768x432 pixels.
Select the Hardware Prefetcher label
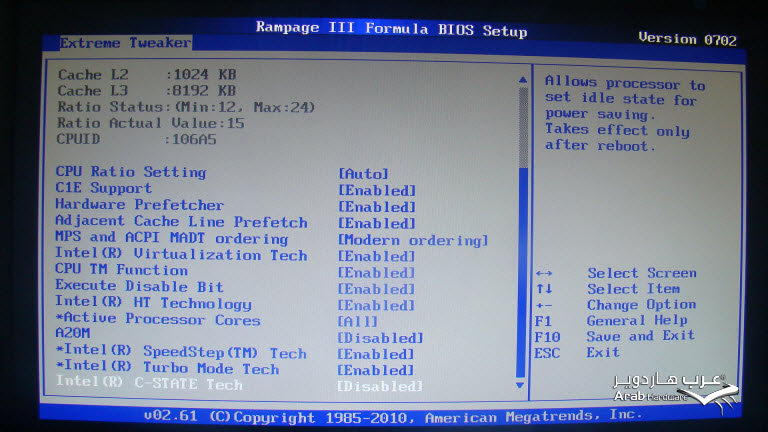(140, 205)
